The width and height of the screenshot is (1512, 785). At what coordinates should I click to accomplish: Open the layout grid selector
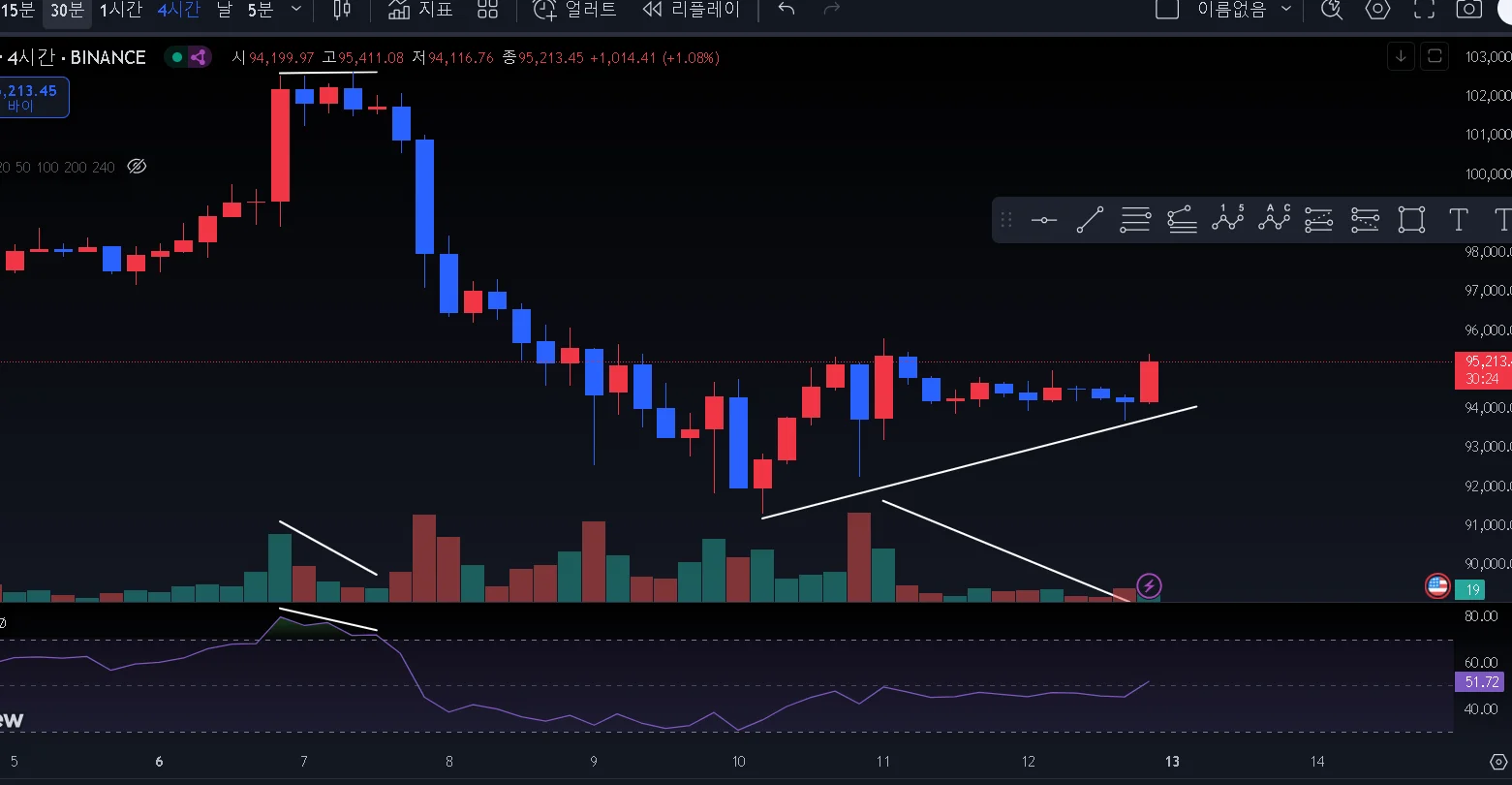(x=487, y=10)
